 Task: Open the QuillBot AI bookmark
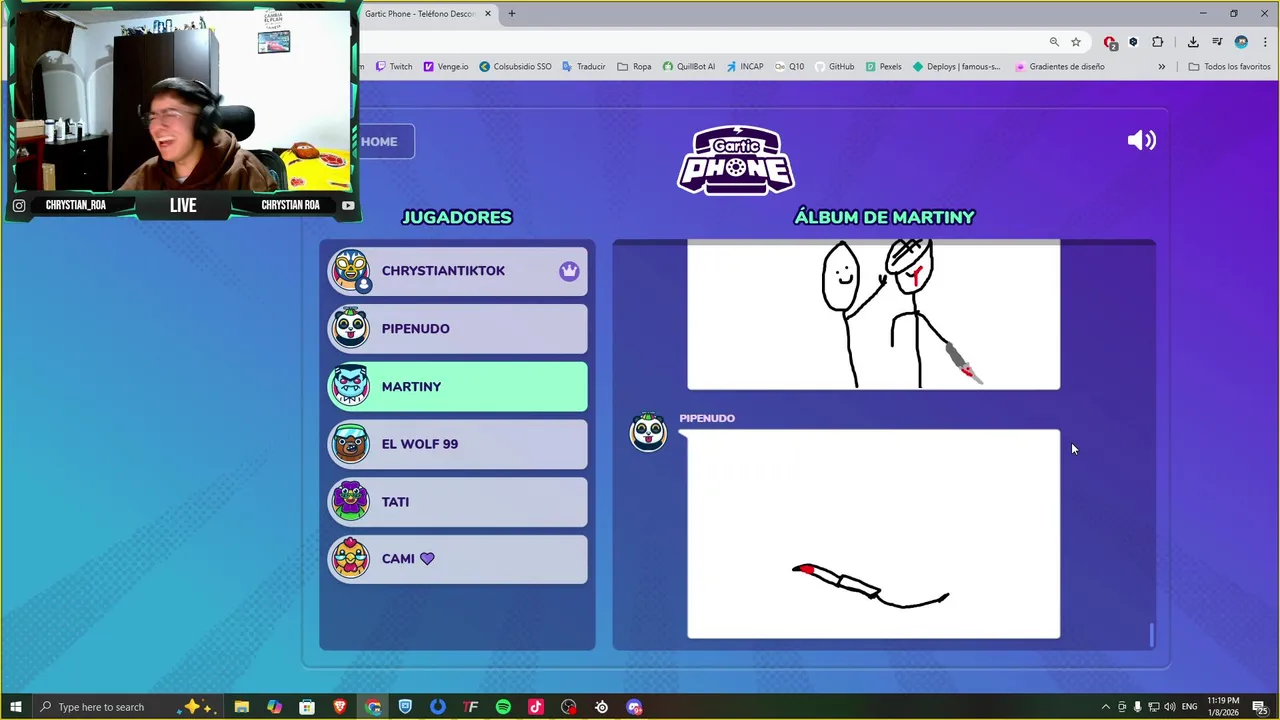688,67
